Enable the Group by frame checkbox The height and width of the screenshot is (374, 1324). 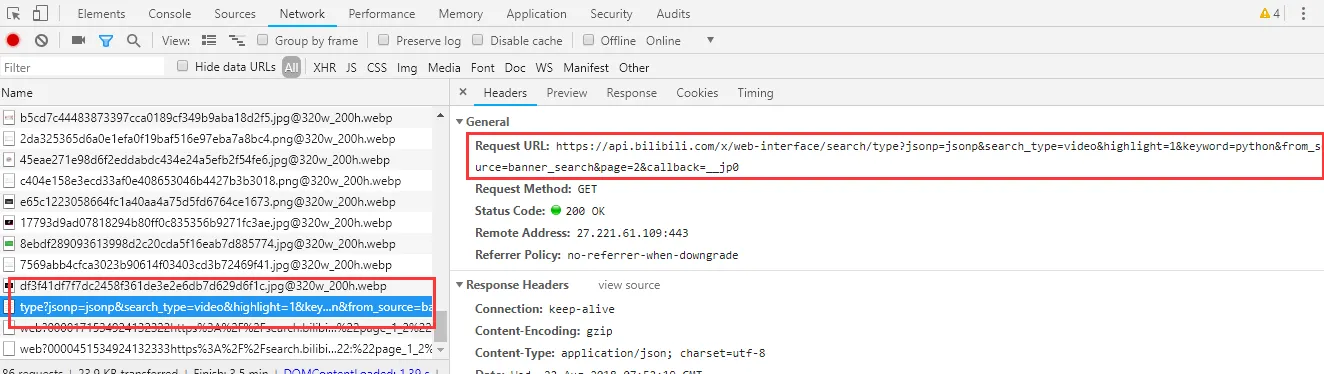263,41
